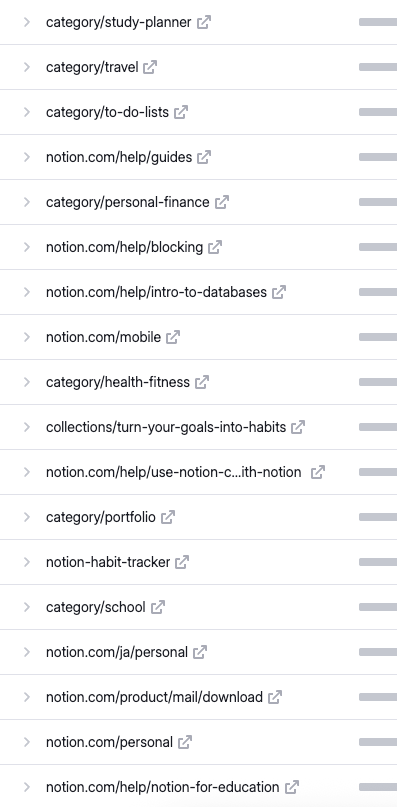Open external link icon for category/study-planner

click(x=204, y=22)
